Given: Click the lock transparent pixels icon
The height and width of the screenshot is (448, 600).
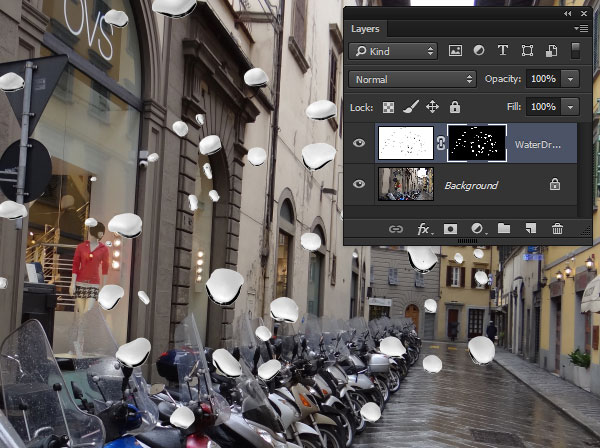Looking at the screenshot, I should 389,107.
